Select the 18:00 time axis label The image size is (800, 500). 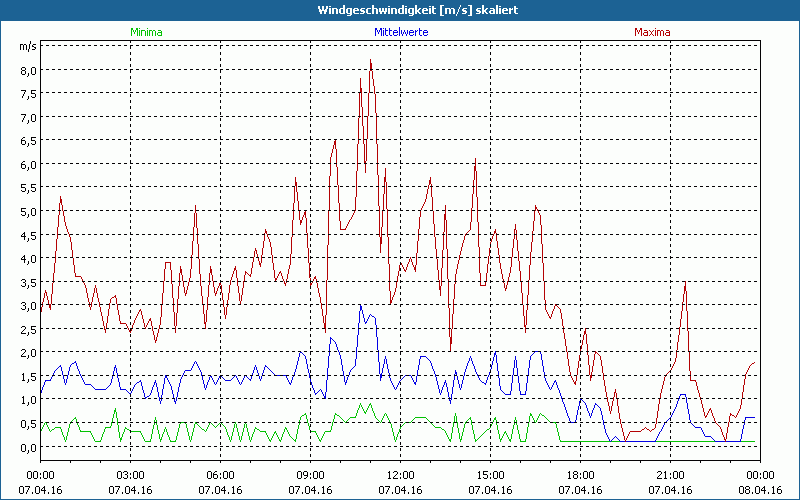click(580, 475)
